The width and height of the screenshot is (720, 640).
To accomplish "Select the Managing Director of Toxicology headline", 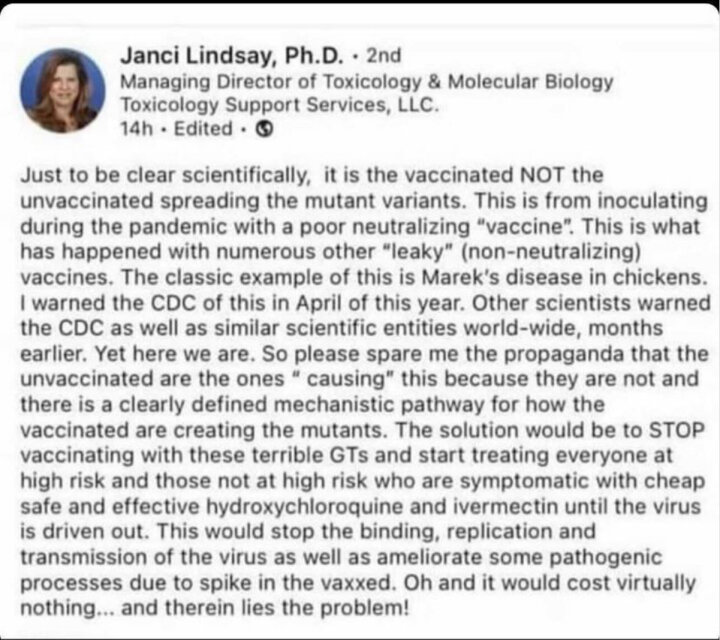I will pos(366,82).
